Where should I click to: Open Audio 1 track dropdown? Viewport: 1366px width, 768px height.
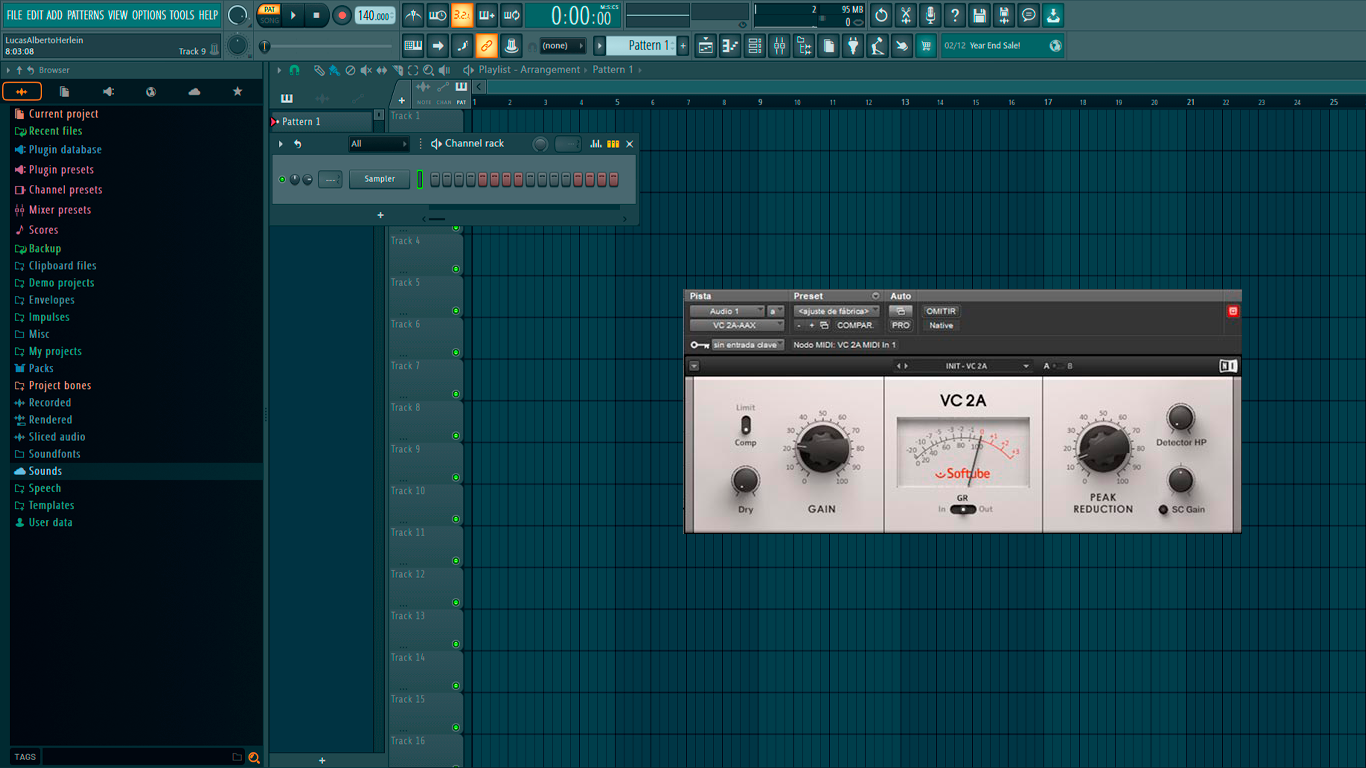(x=727, y=311)
